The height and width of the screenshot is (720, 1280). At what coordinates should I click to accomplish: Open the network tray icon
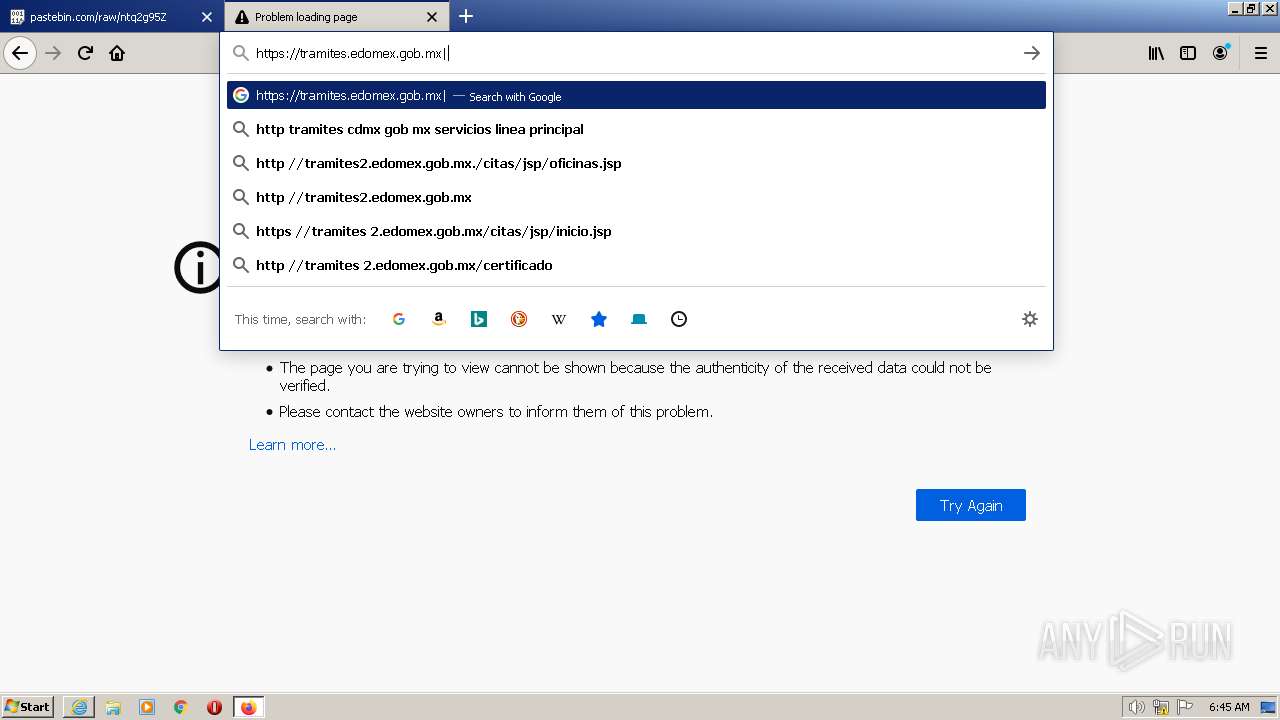point(1161,707)
